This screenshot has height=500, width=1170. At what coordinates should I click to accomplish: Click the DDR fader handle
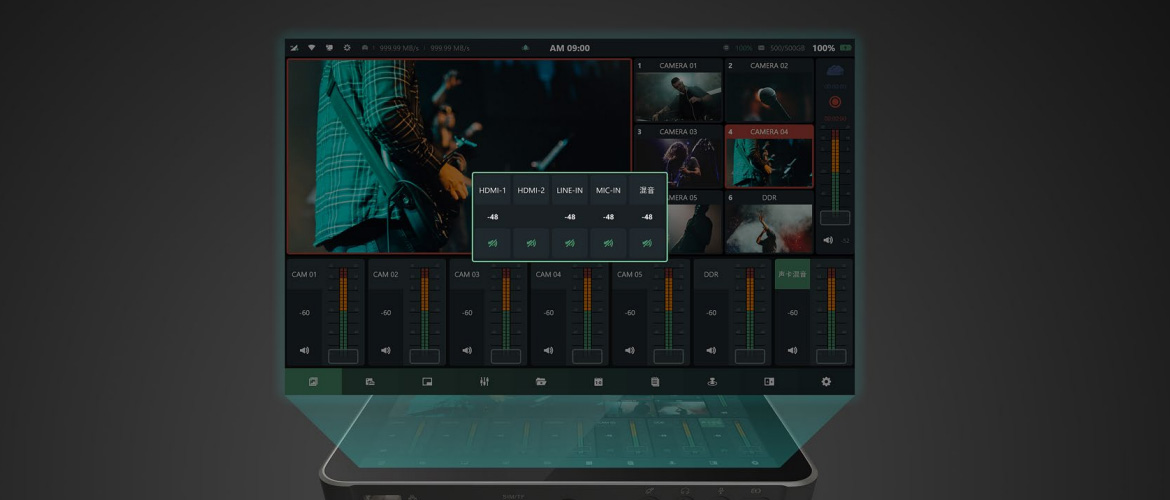750,356
